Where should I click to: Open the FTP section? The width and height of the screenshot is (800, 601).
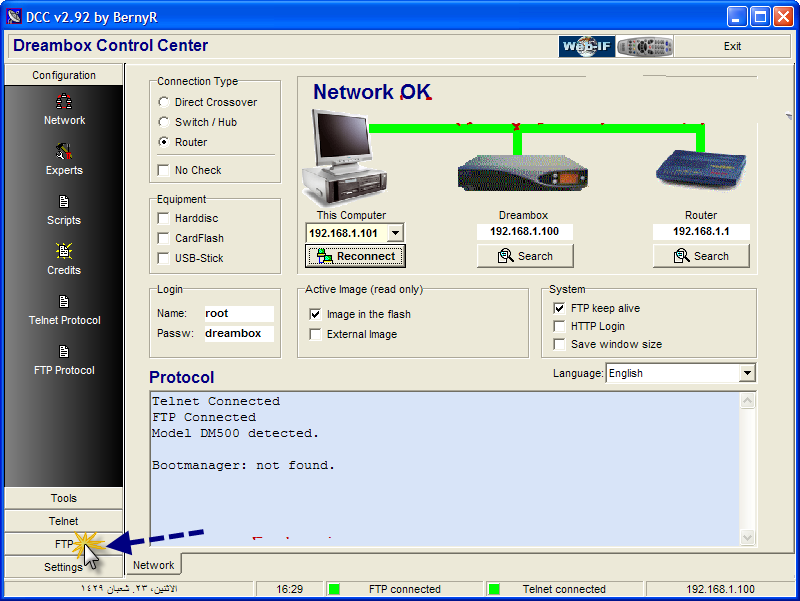pyautogui.click(x=64, y=544)
